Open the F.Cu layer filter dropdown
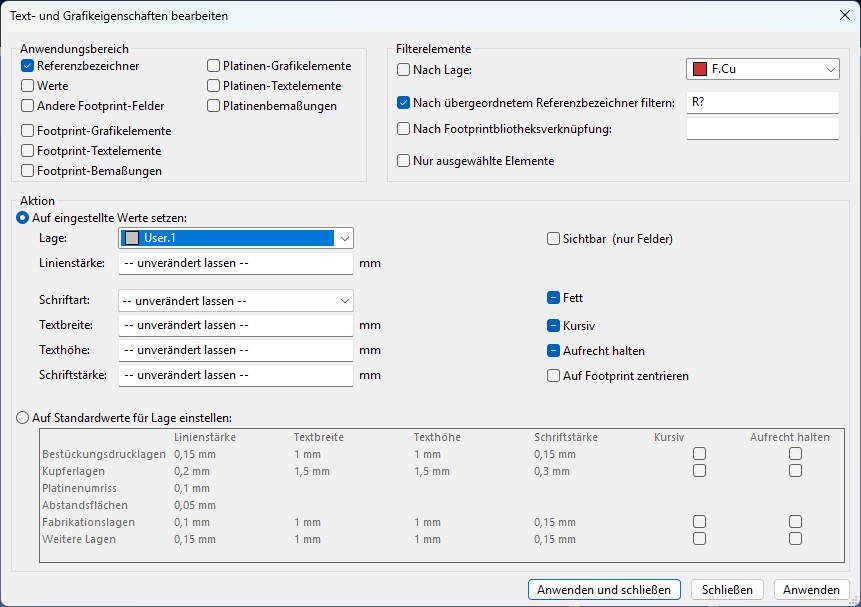 [763, 69]
